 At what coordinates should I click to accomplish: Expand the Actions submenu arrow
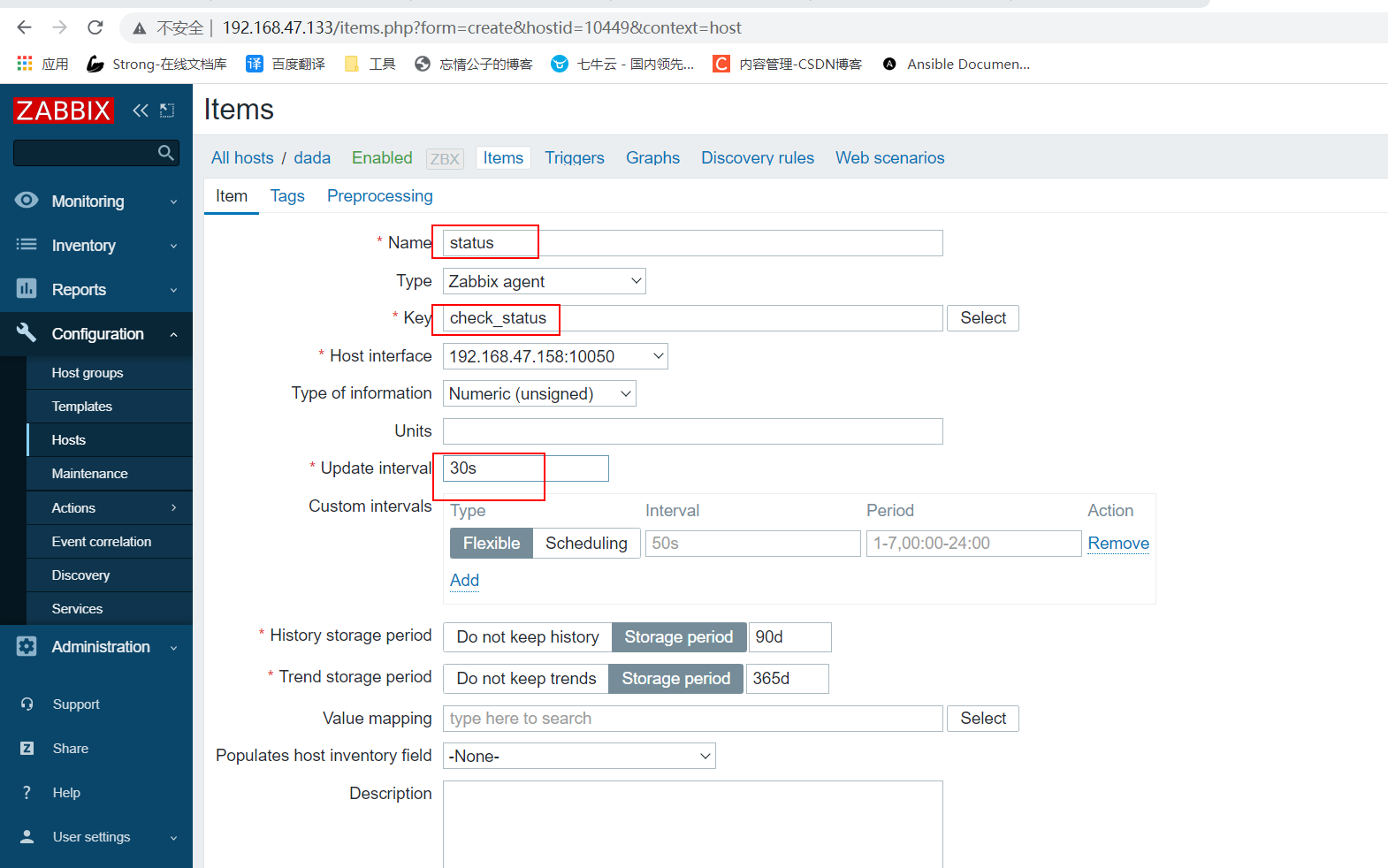tap(173, 507)
